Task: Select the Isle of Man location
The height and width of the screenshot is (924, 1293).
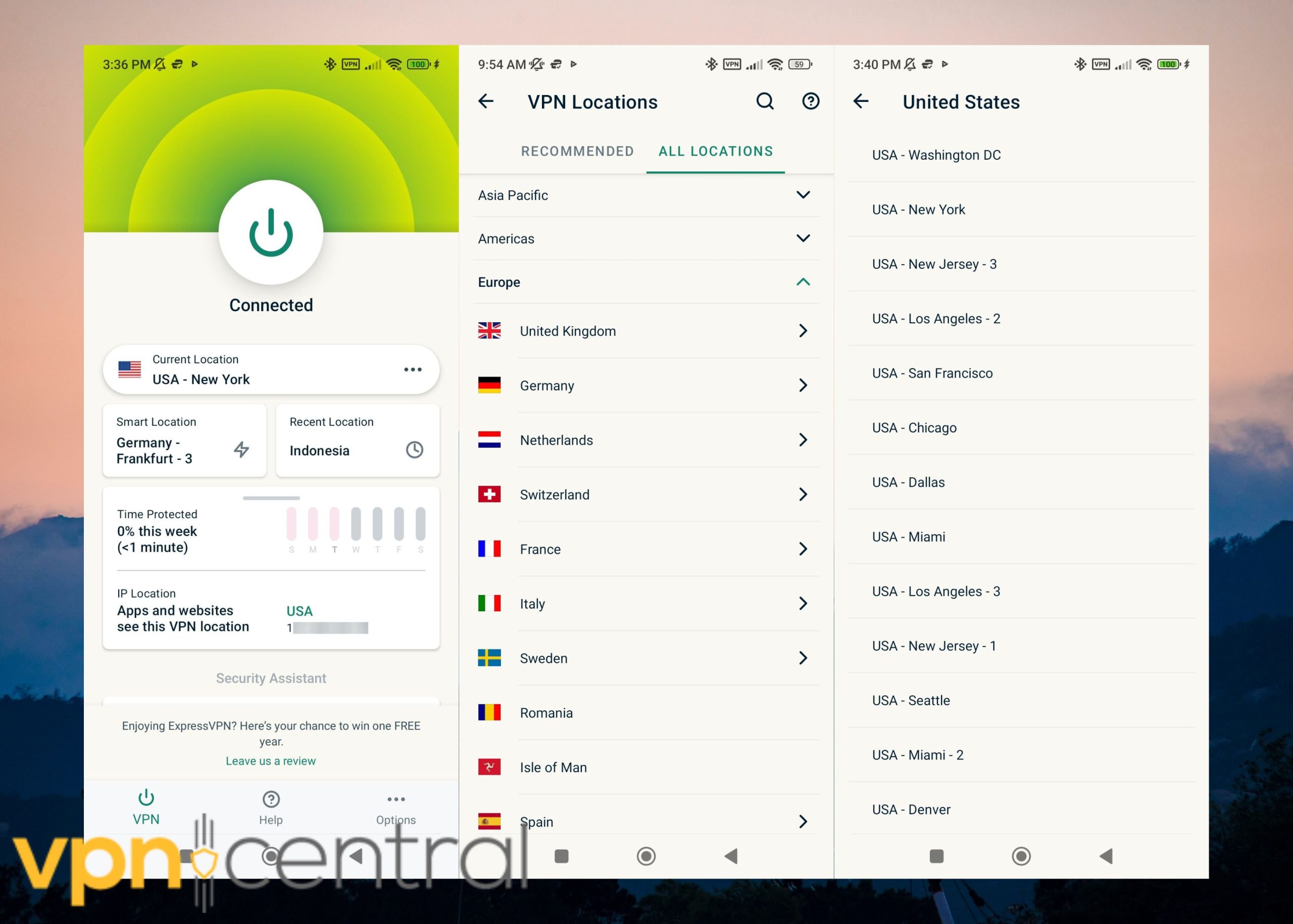Action: pos(645,767)
